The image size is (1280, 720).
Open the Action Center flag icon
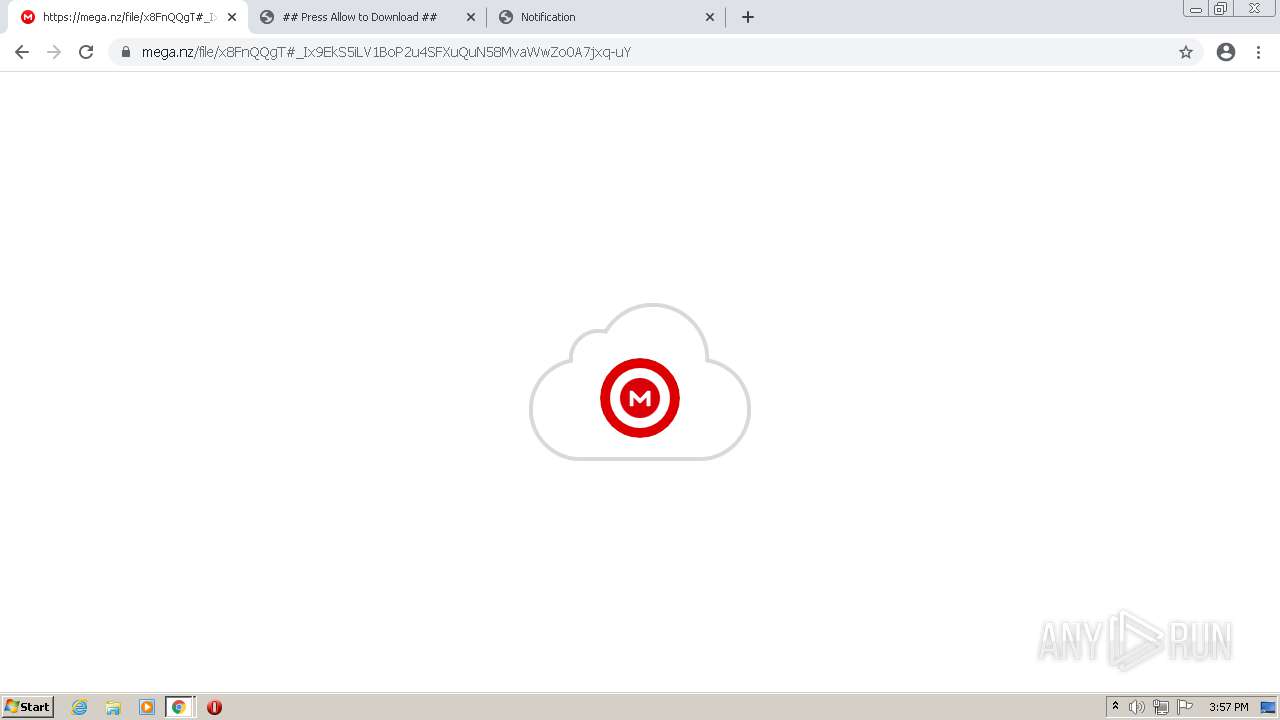coord(1185,707)
